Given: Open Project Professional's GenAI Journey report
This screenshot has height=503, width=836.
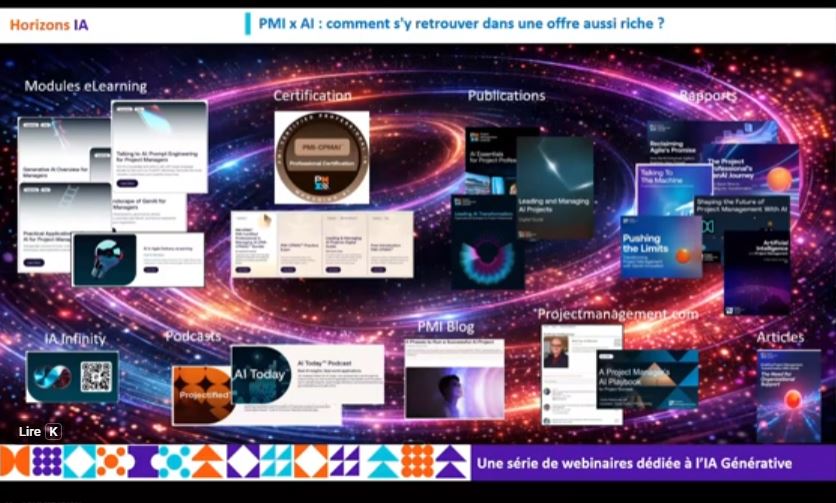Looking at the screenshot, I should 752,169.
